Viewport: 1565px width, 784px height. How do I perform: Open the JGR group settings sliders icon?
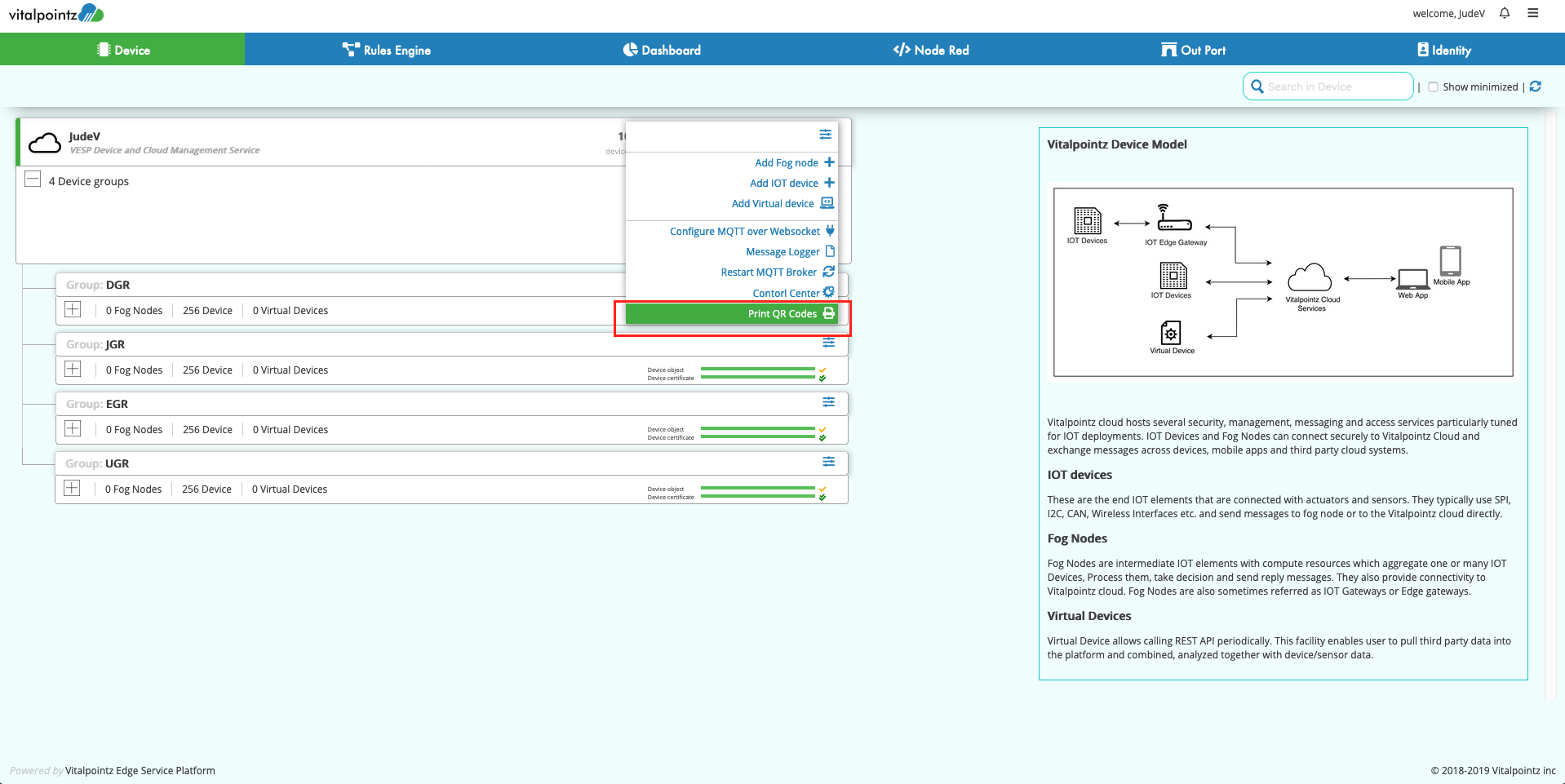point(829,343)
